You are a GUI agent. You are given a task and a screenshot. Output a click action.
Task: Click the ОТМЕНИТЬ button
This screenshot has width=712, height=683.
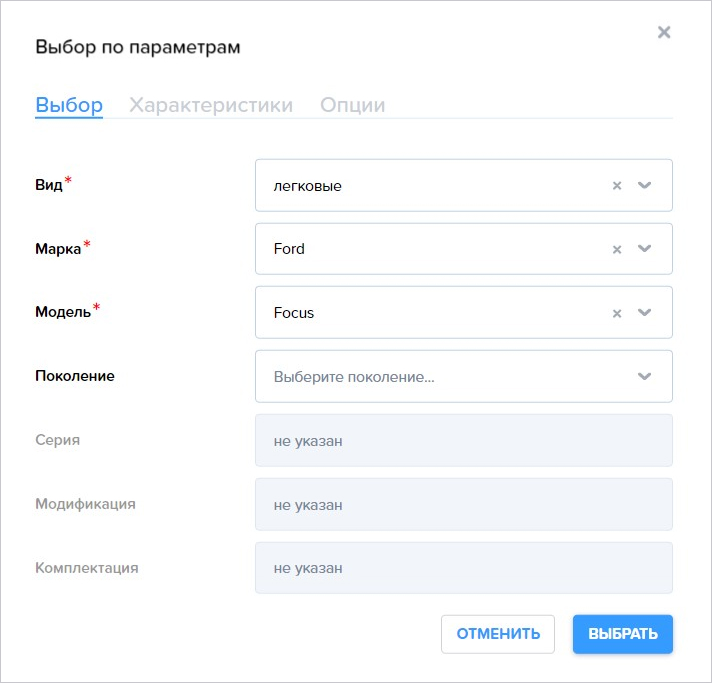(498, 634)
